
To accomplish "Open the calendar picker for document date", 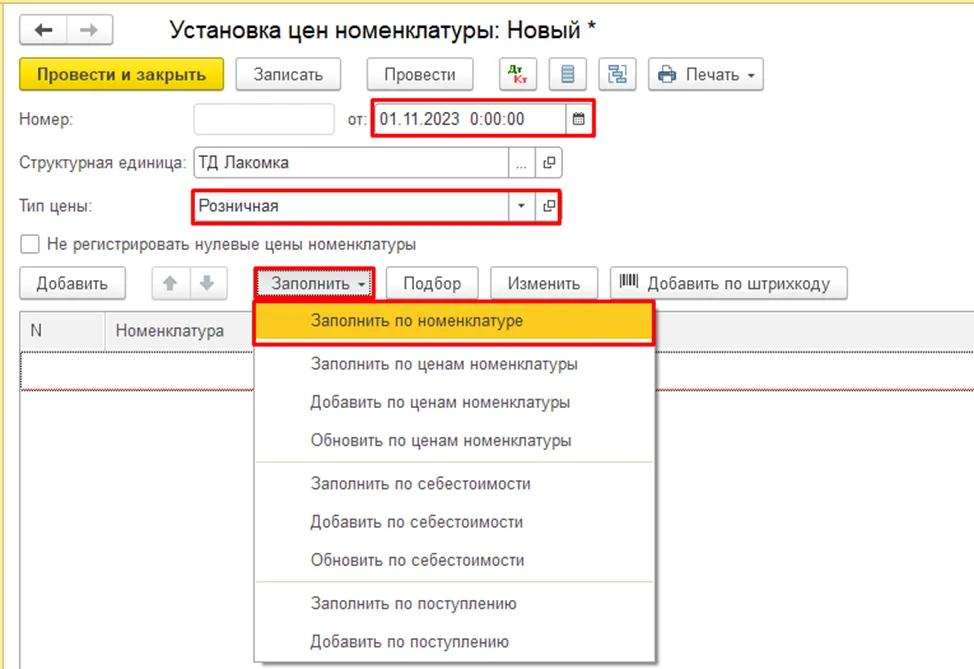I will 578,119.
